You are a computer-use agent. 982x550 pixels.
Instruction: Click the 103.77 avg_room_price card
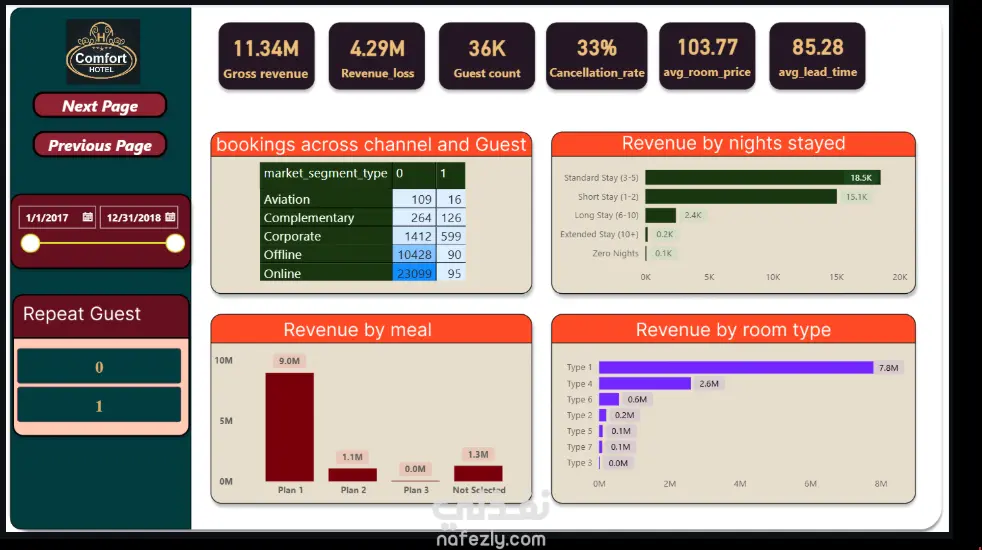[707, 56]
